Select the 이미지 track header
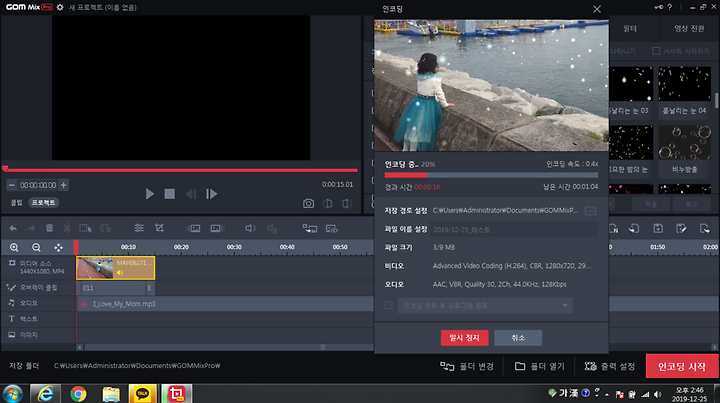This screenshot has height=403, width=720. click(39, 335)
